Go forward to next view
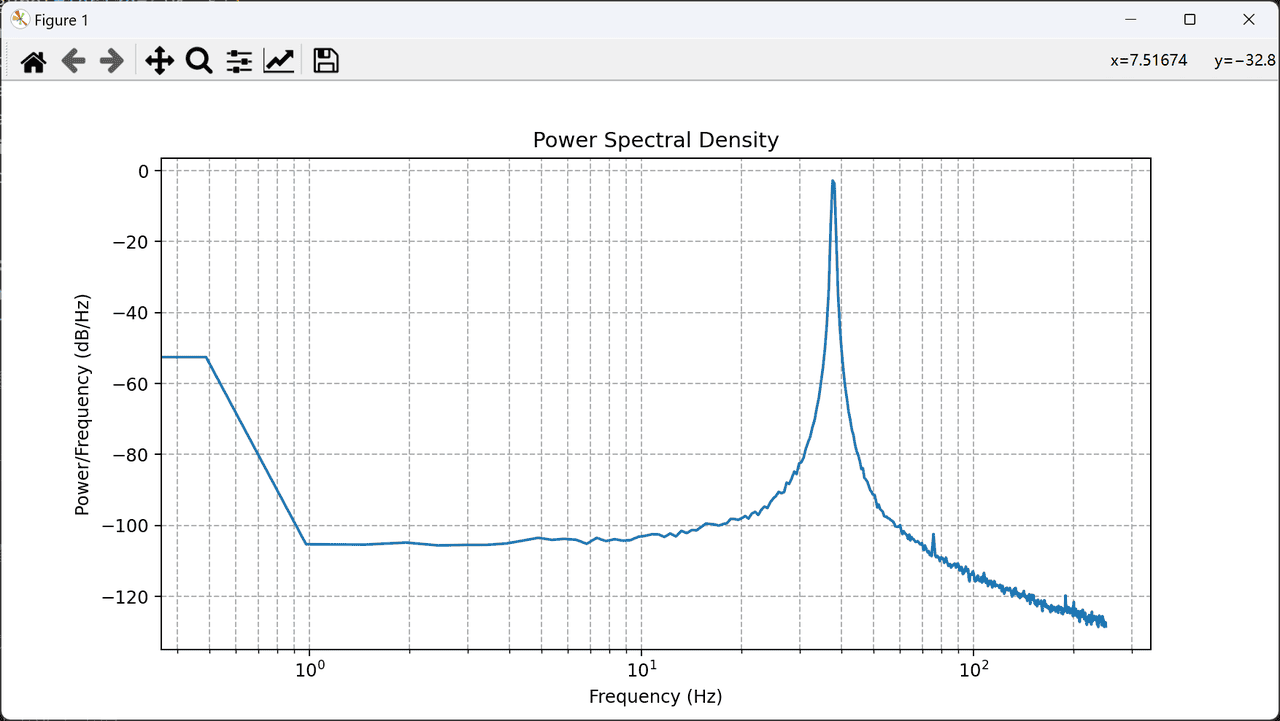This screenshot has width=1280, height=721. pos(112,61)
